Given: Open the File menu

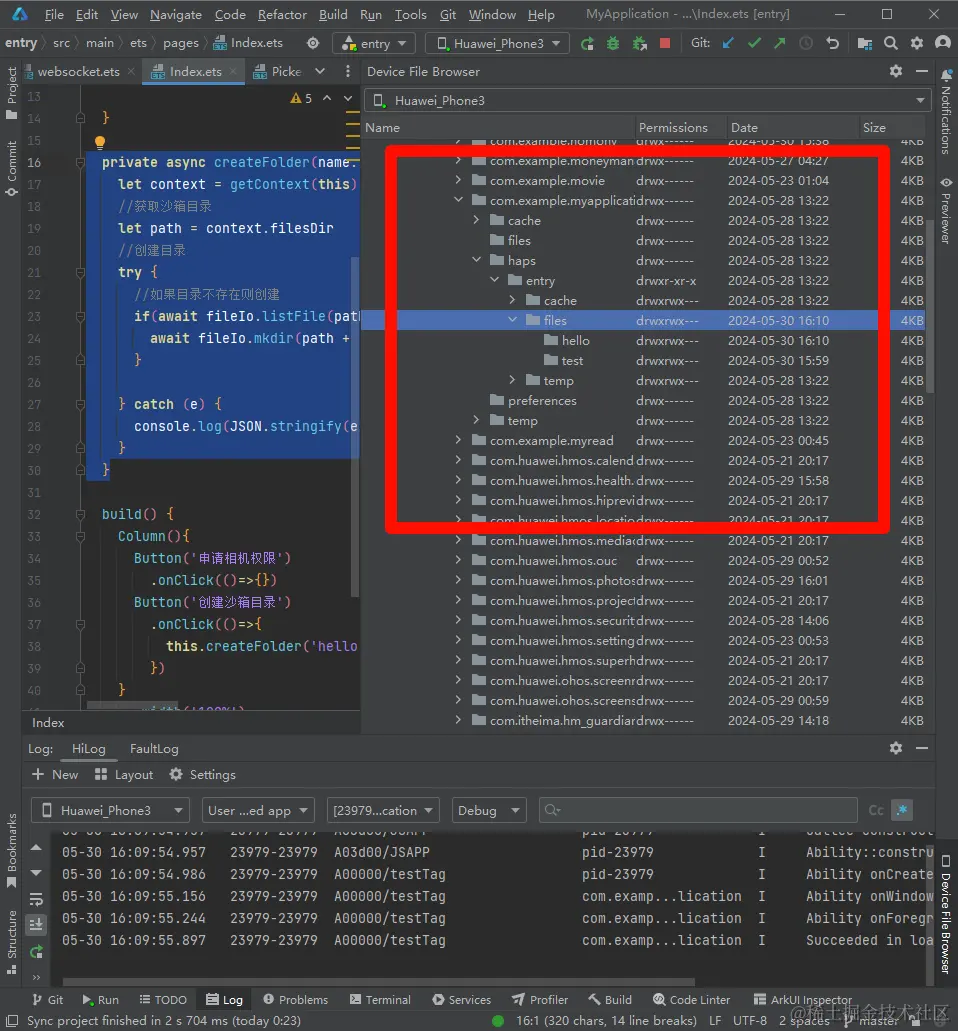Looking at the screenshot, I should point(54,14).
